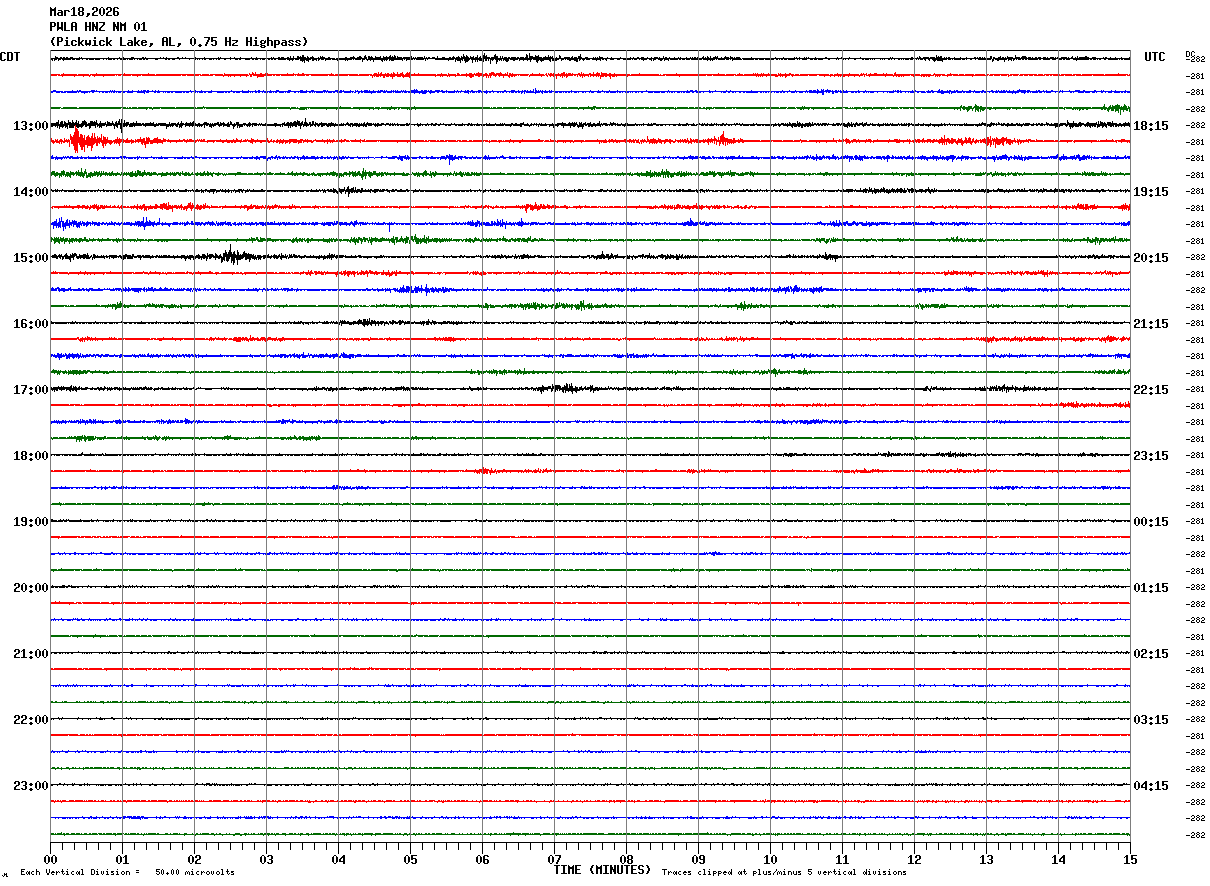1210x886 pixels.
Task: Select the station code PWLA HNZ NM 01
Action: click(x=98, y=27)
